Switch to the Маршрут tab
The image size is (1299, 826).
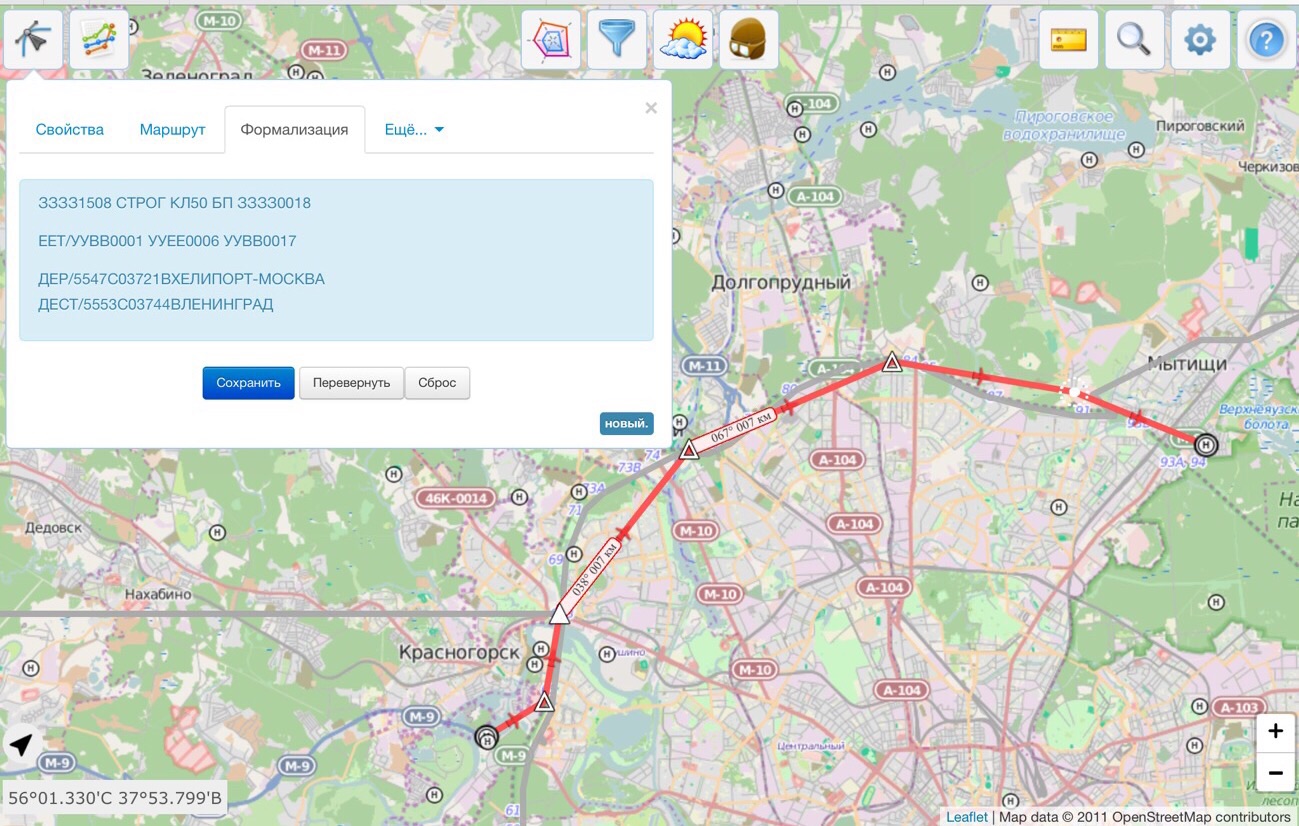(x=173, y=130)
